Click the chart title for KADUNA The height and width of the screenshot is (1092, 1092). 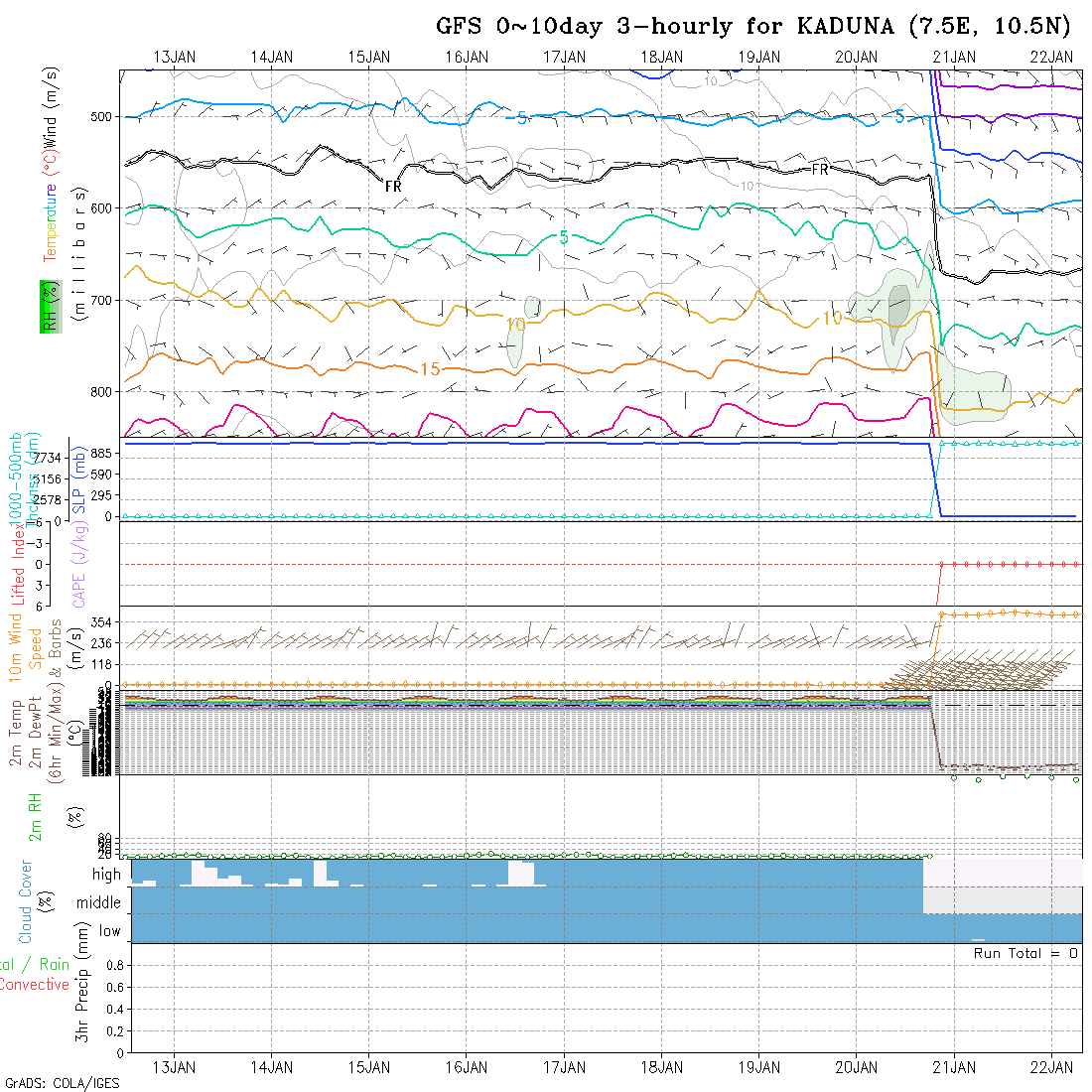[753, 27]
